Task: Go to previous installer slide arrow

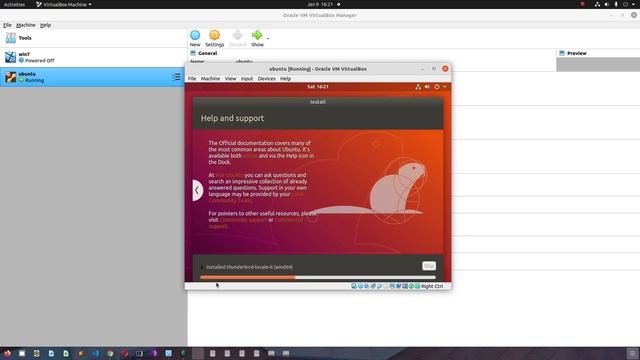Action: (x=198, y=190)
